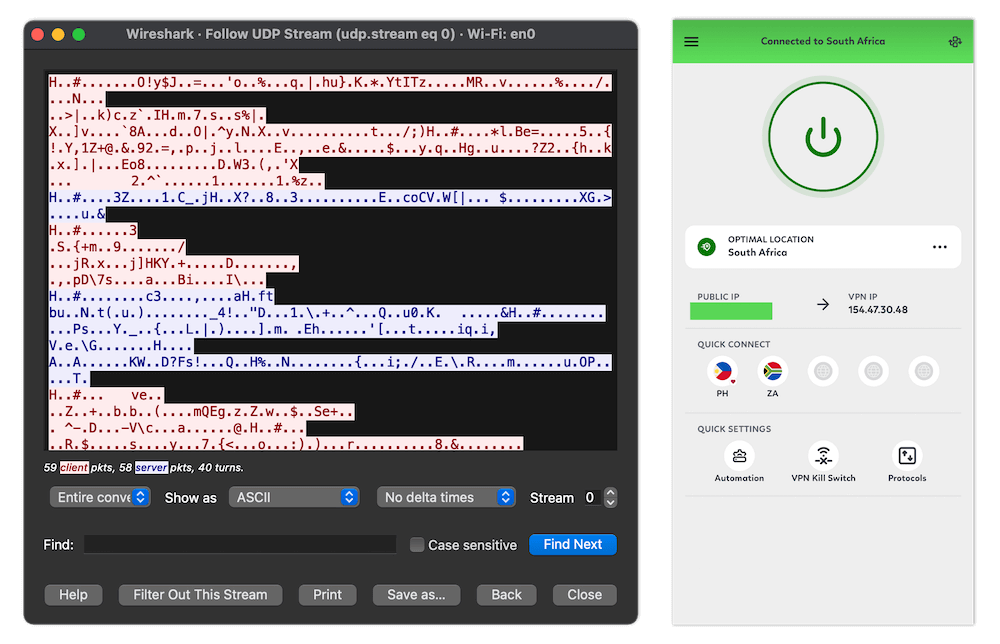Toggle the VPN power button
1000x644 pixels.
click(823, 136)
